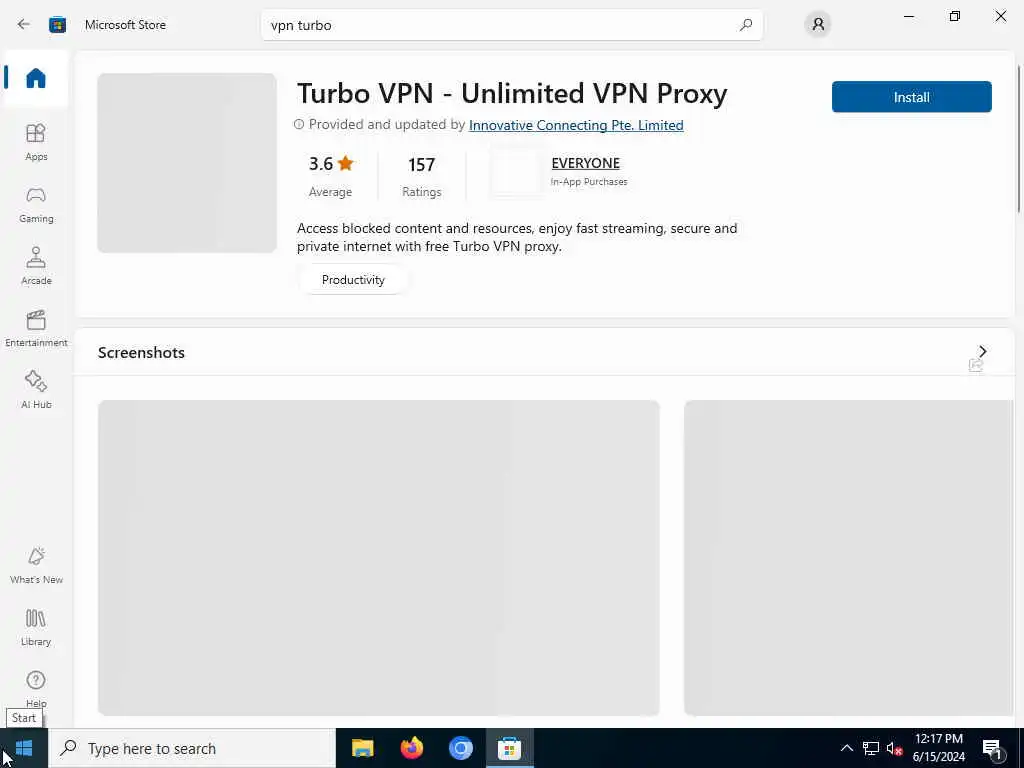The width and height of the screenshot is (1024, 768).
Task: Click the Turbo VPN title text
Action: [512, 93]
